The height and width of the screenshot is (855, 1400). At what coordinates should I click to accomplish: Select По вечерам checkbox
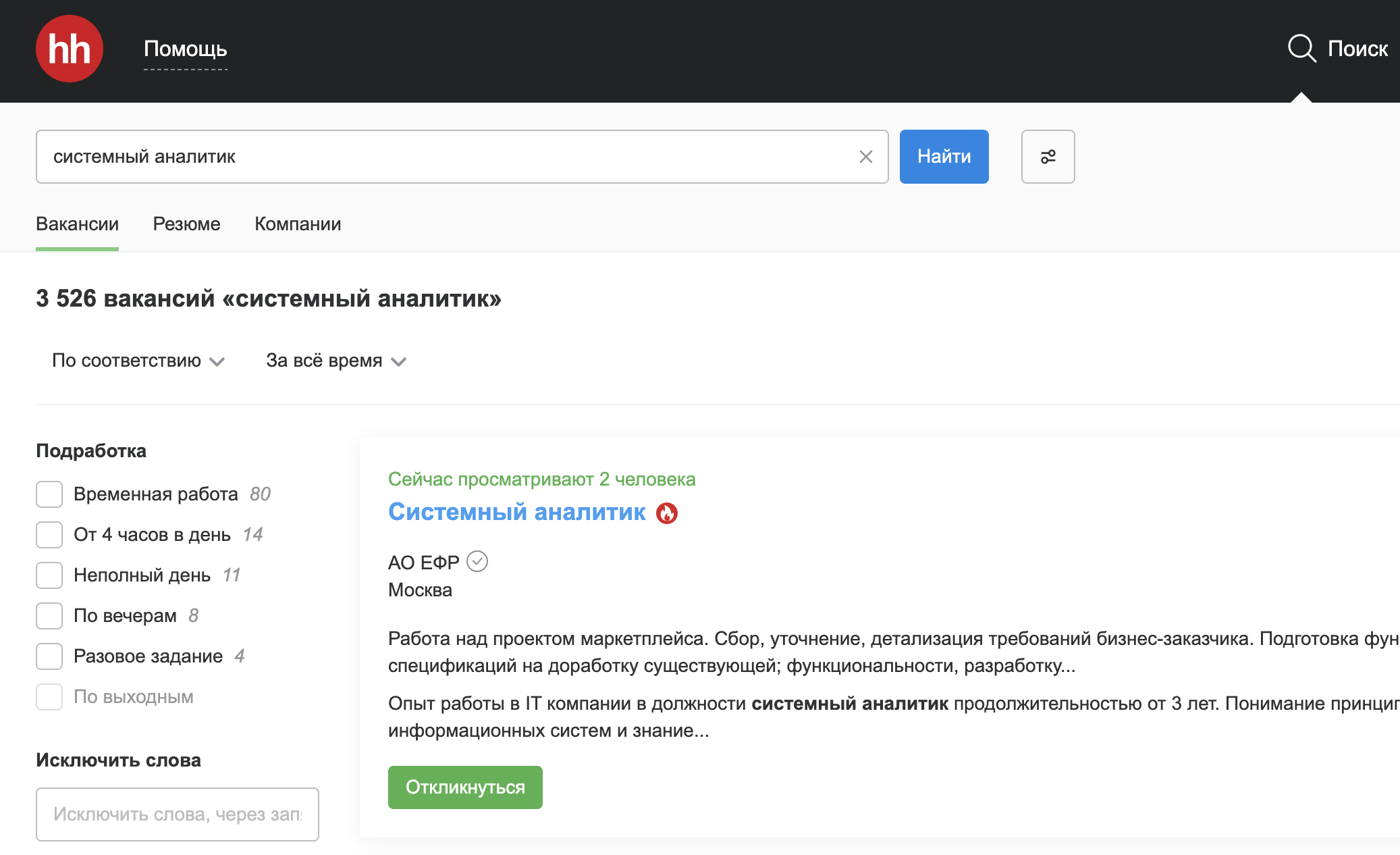(x=49, y=616)
